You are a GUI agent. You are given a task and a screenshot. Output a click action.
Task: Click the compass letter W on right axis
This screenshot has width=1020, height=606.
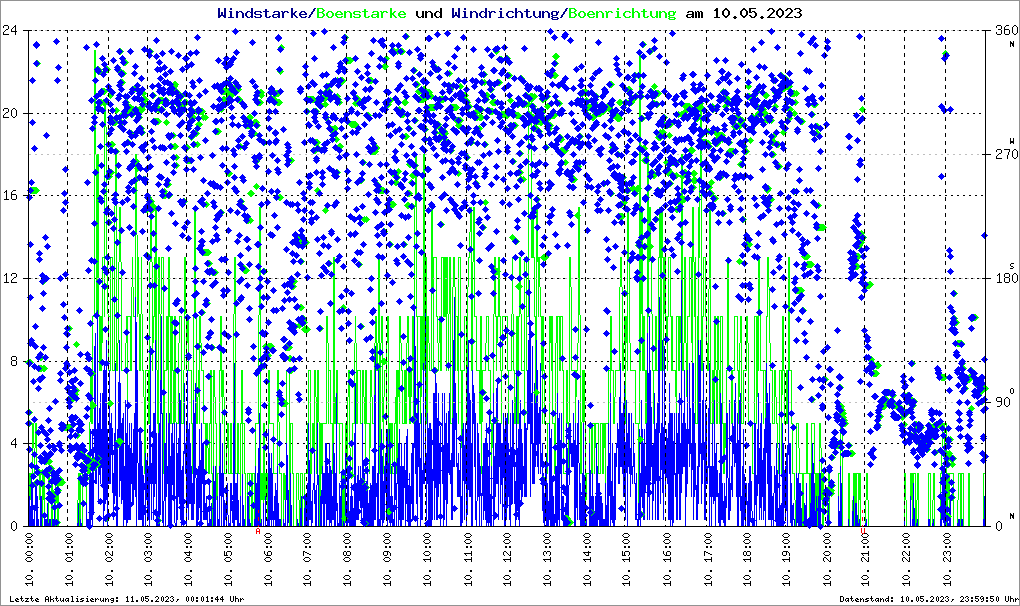coord(1012,141)
